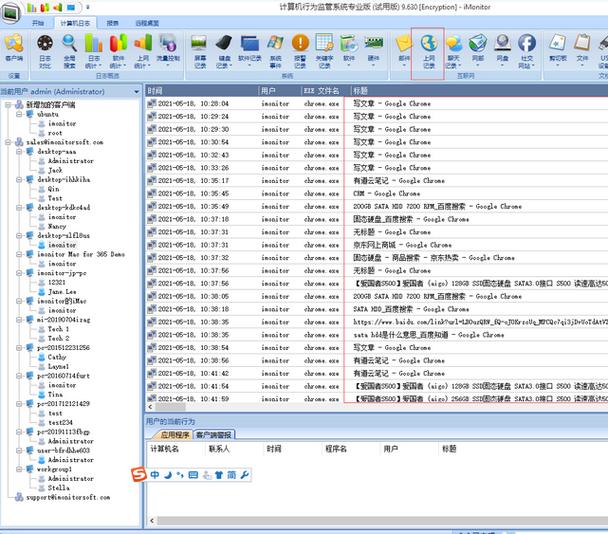Open quick access toolbar customize arrow

coord(88,7)
